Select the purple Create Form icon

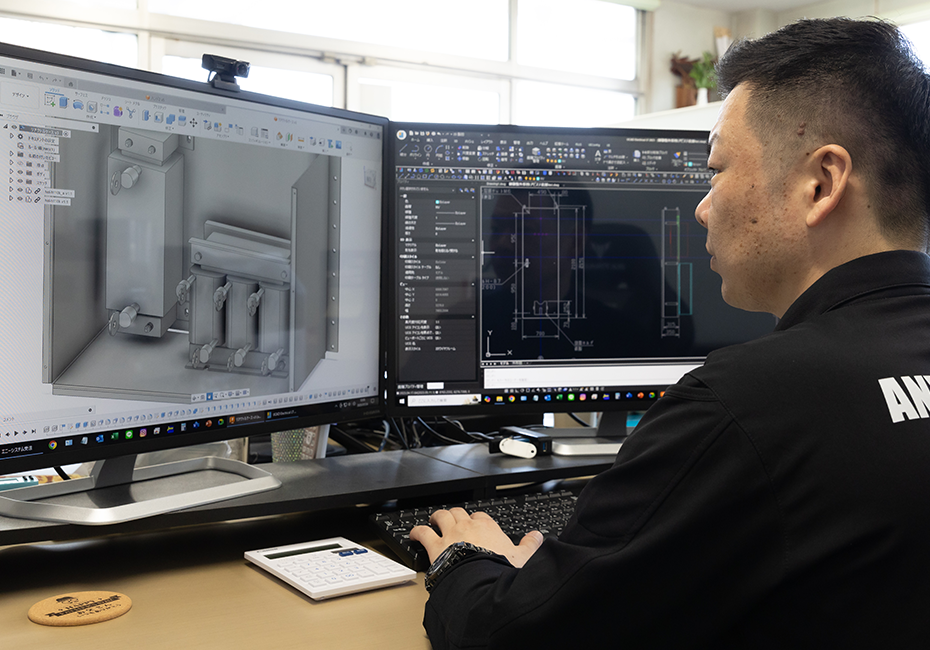coord(117,110)
